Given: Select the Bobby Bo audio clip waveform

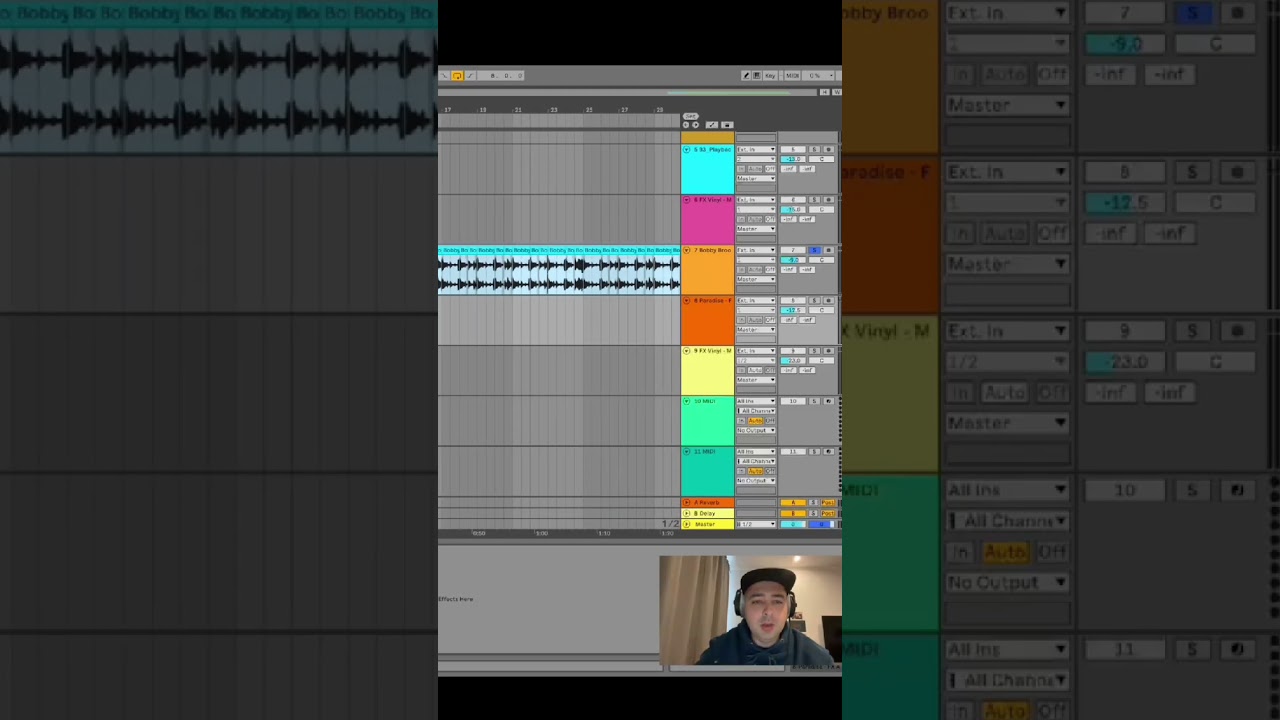Looking at the screenshot, I should click(x=559, y=274).
